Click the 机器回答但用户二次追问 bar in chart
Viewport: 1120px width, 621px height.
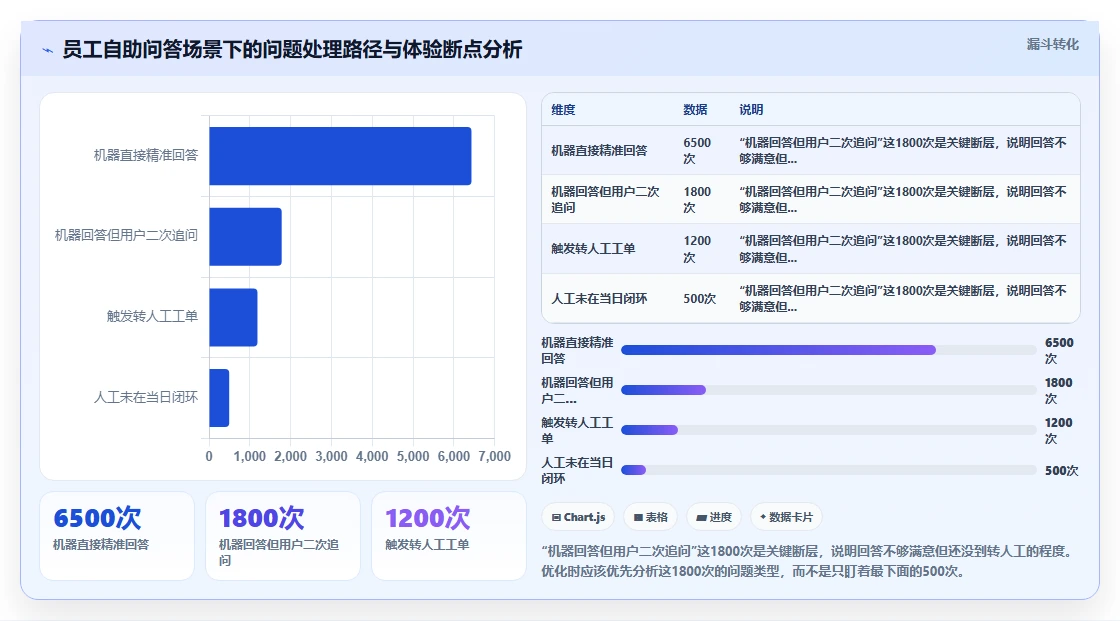(245, 237)
